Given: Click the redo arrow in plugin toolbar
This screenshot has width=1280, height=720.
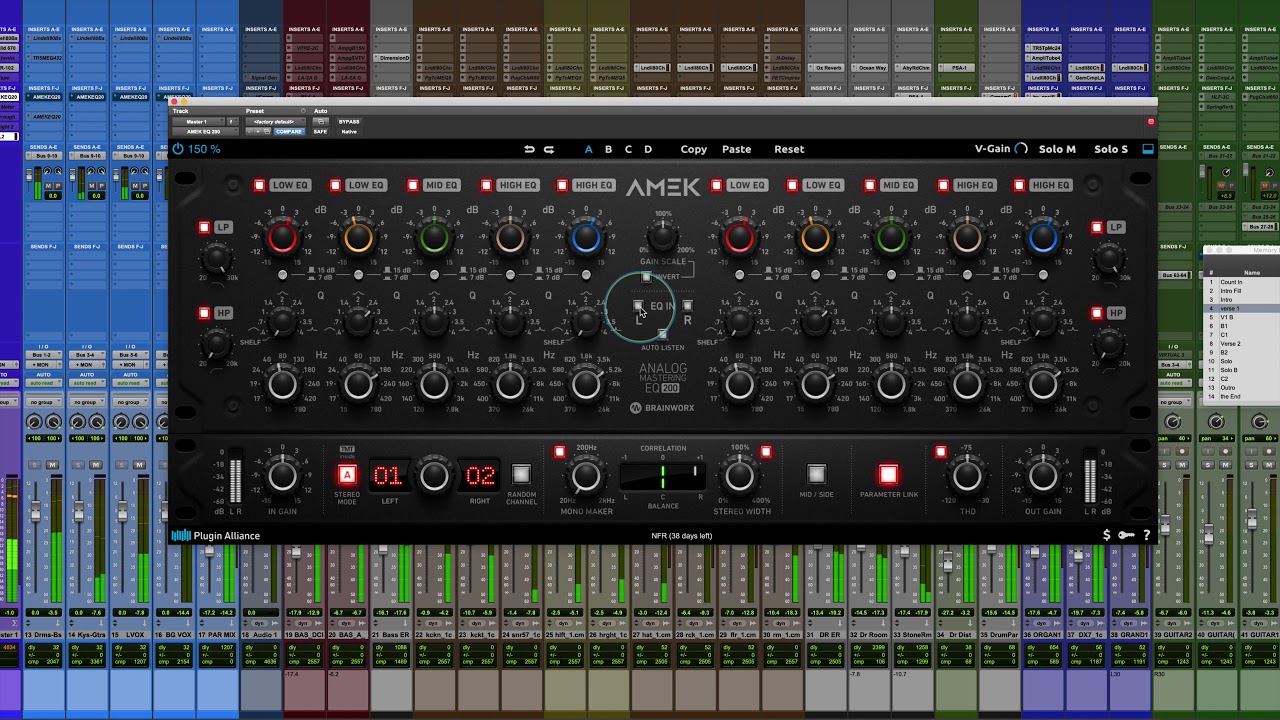Looking at the screenshot, I should point(549,149).
